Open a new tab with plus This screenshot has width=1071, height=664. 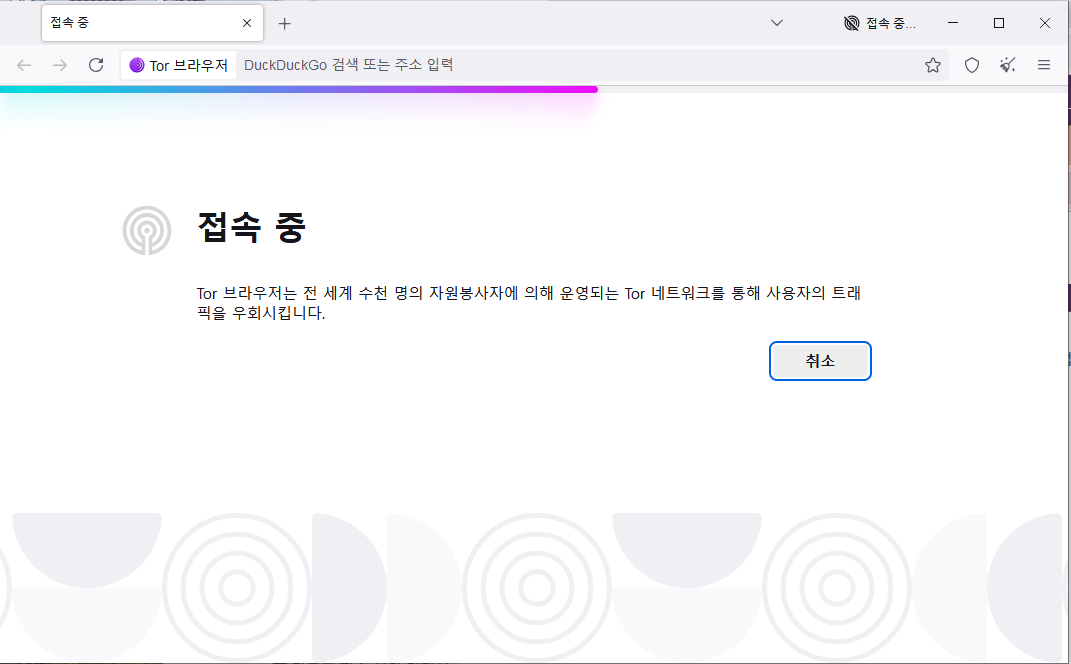point(285,23)
